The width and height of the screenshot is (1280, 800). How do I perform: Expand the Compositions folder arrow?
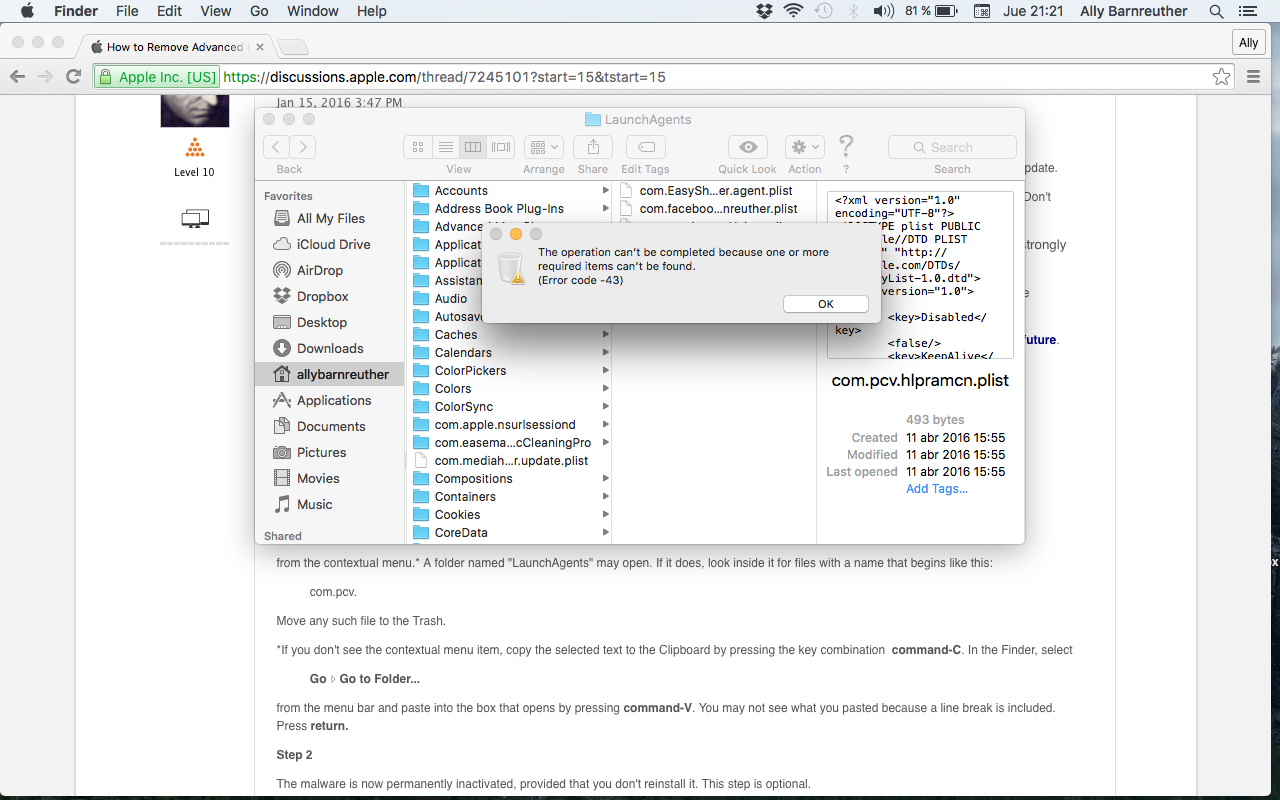[605, 479]
